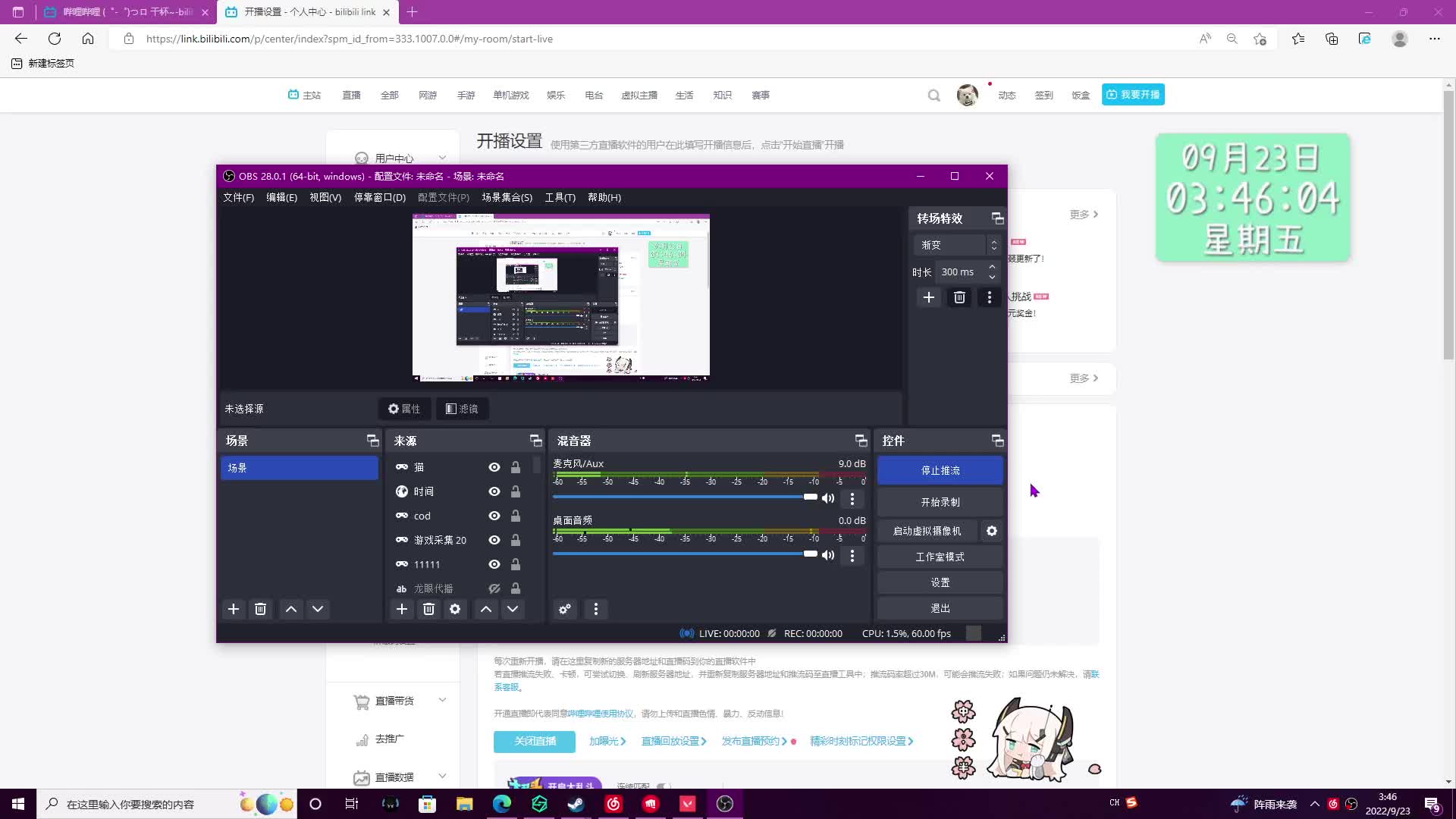Open mixer panel three-dot menu at bottom
This screenshot has width=1456, height=819.
(x=596, y=609)
